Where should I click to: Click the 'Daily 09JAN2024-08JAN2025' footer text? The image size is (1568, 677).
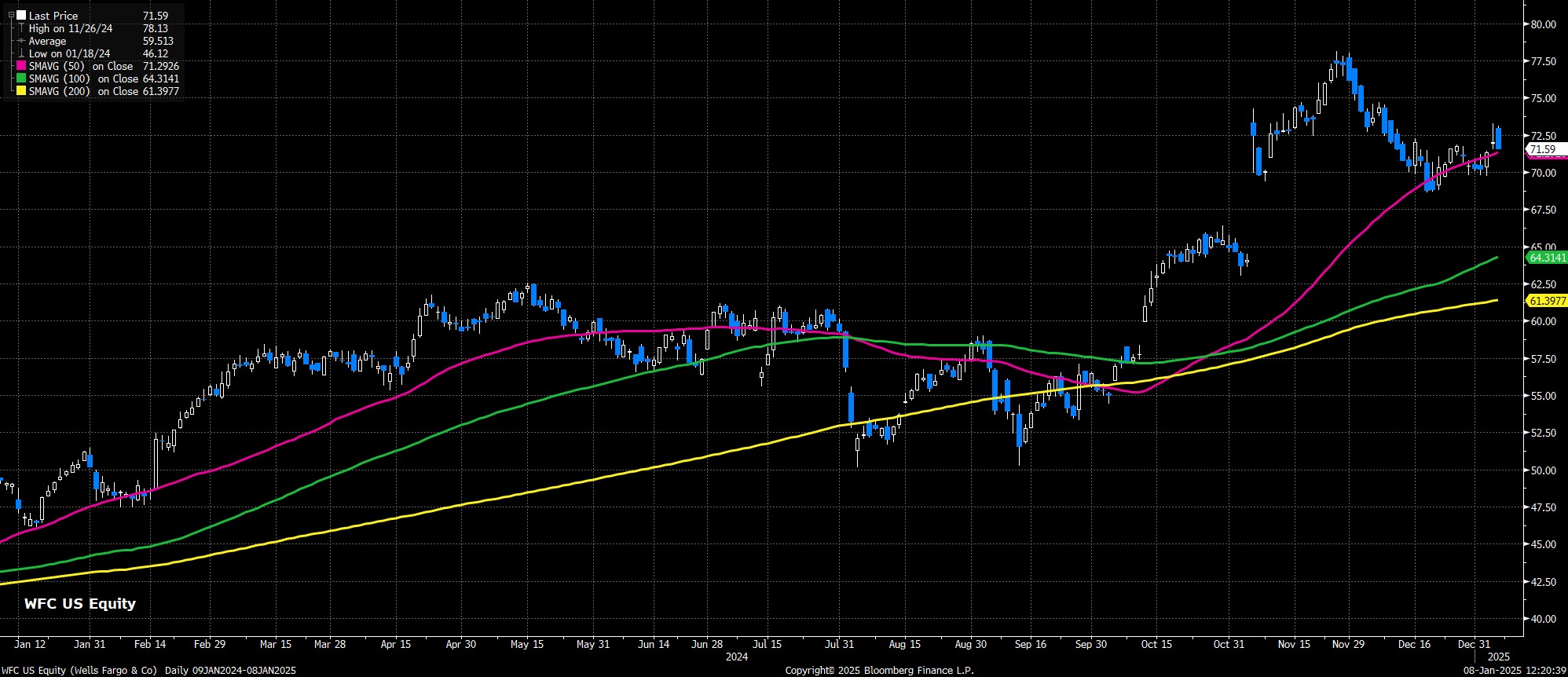[231, 670]
